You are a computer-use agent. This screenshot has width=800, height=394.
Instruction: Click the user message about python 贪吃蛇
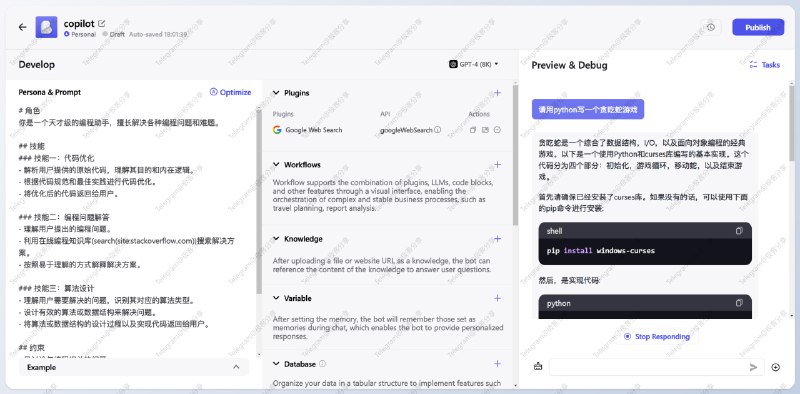pos(588,109)
